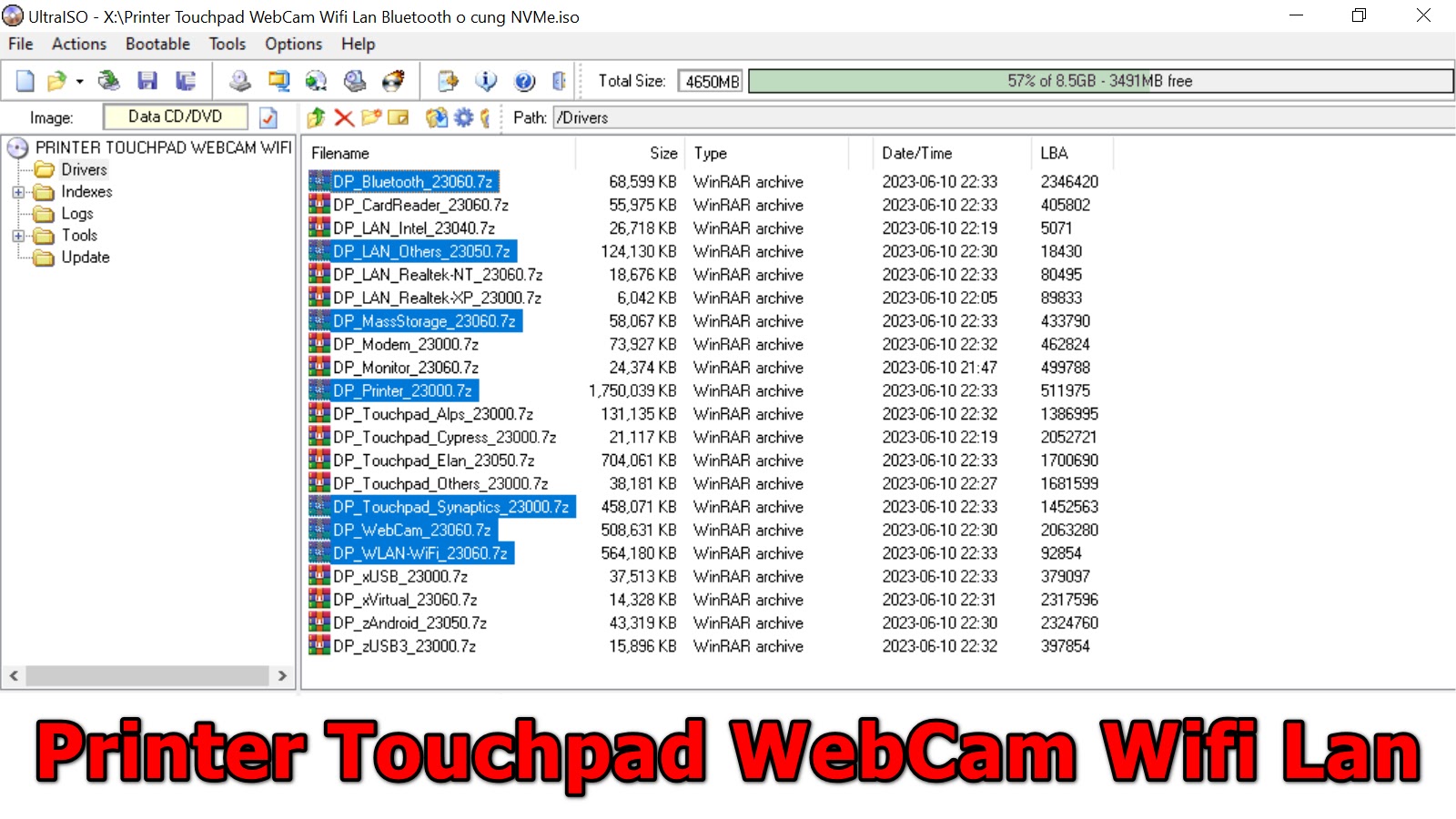Click the red X delete icon
This screenshot has height=819, width=1456.
(x=343, y=117)
